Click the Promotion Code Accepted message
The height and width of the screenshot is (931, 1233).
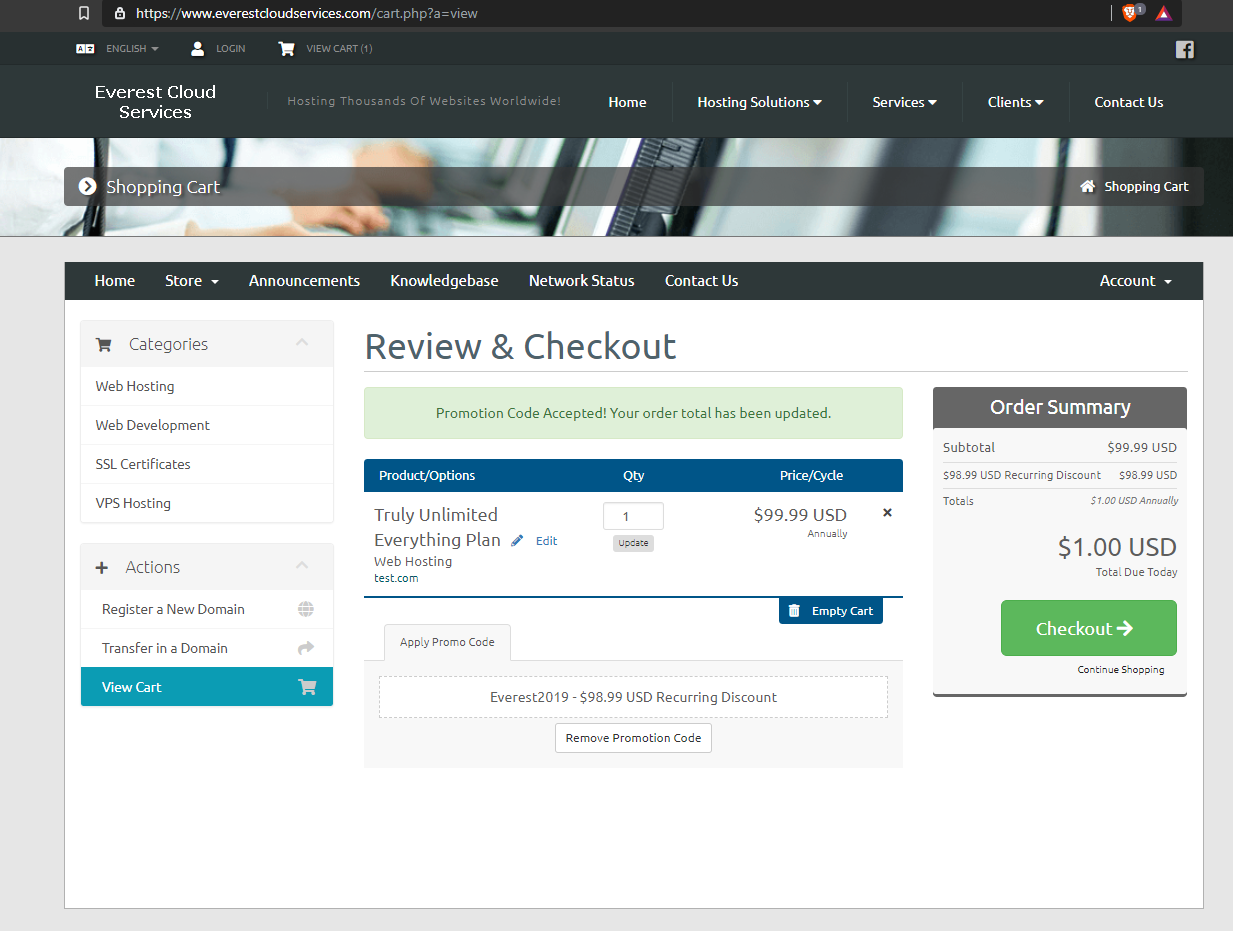633,413
